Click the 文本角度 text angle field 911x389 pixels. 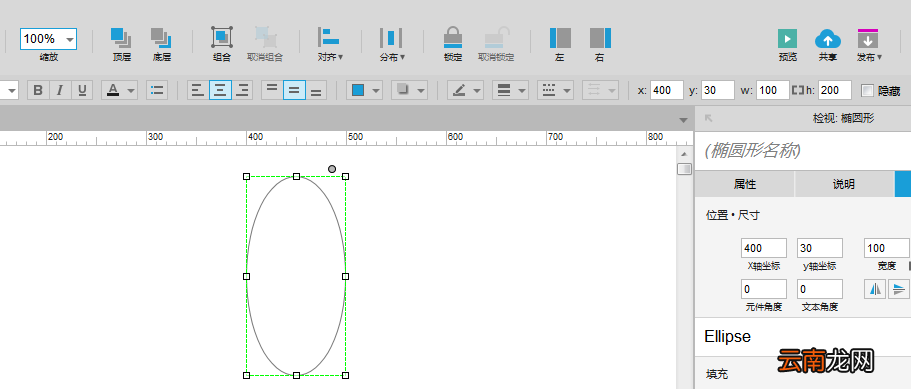(820, 289)
